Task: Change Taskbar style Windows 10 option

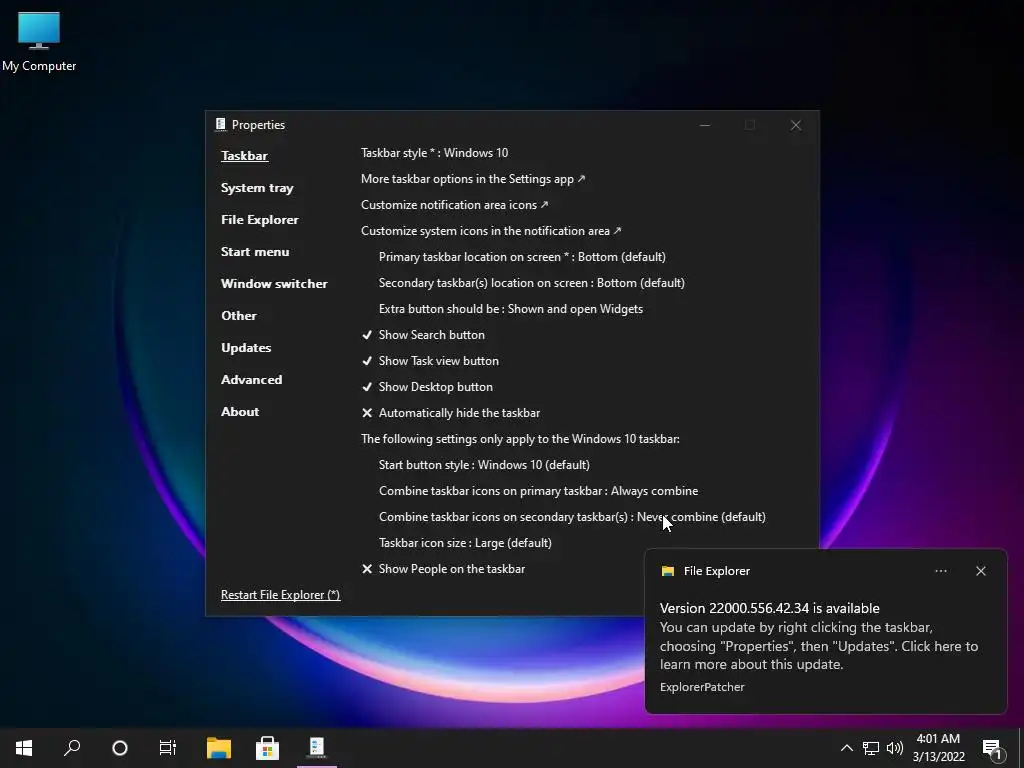Action: [434, 153]
